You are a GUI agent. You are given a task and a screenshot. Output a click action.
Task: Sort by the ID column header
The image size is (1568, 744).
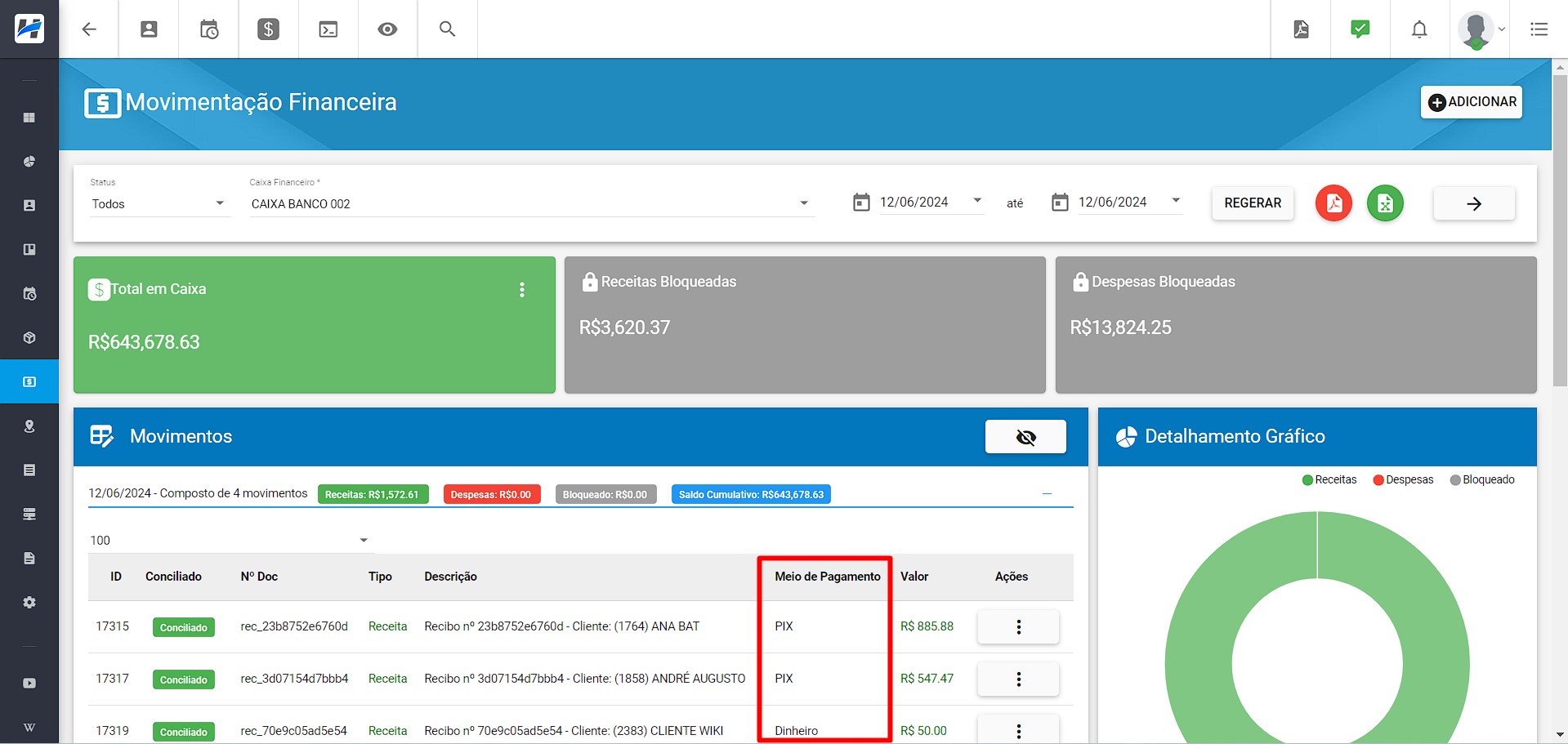116,577
